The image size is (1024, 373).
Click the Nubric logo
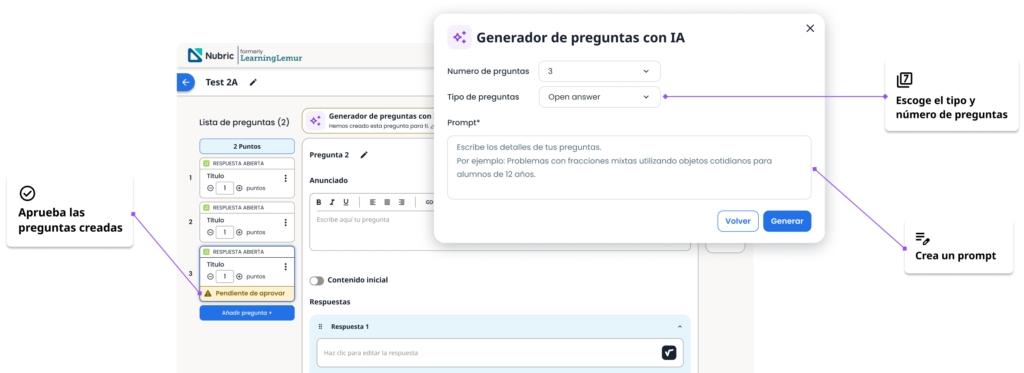[211, 56]
